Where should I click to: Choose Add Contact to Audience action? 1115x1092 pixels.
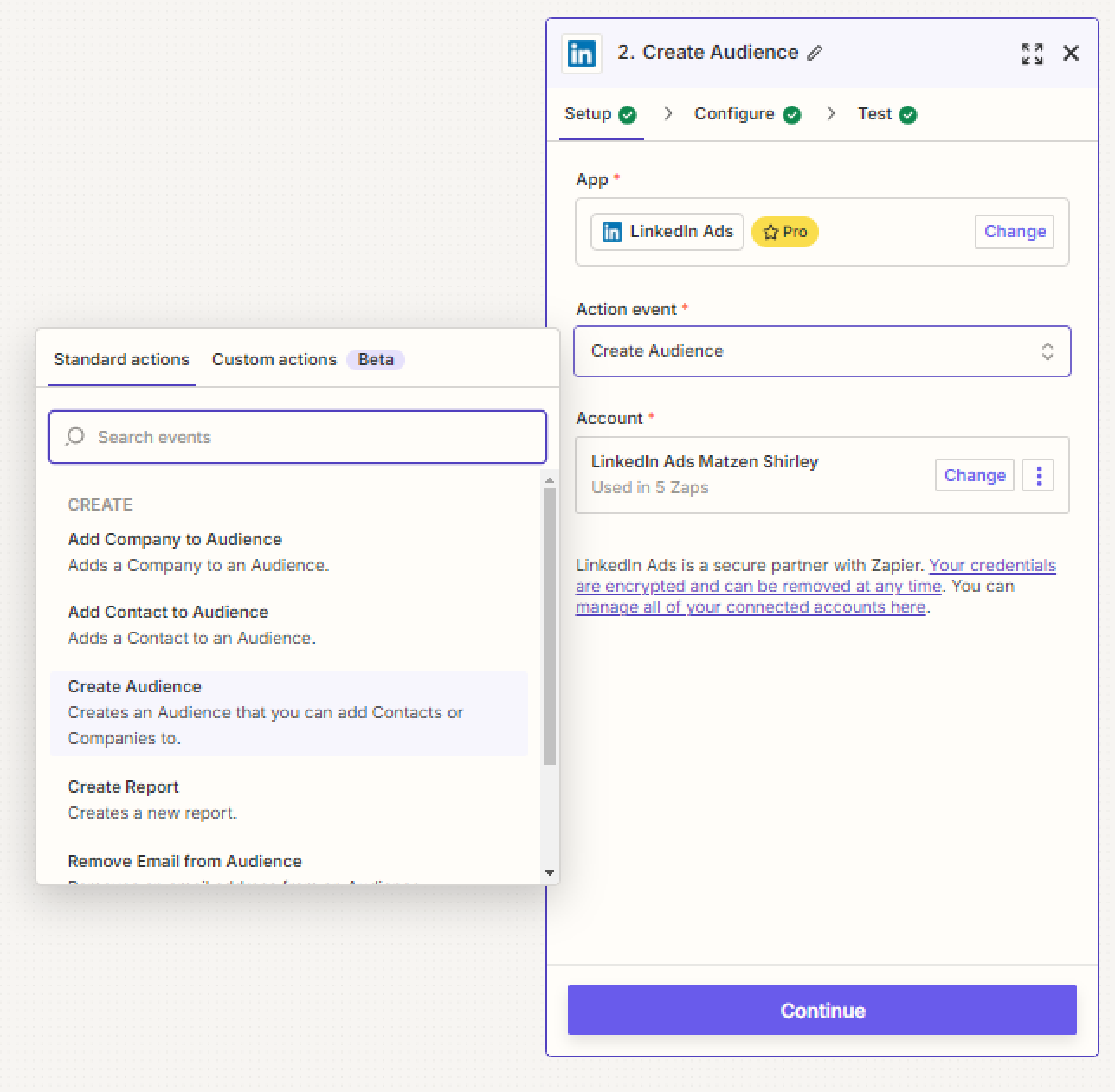(x=289, y=625)
